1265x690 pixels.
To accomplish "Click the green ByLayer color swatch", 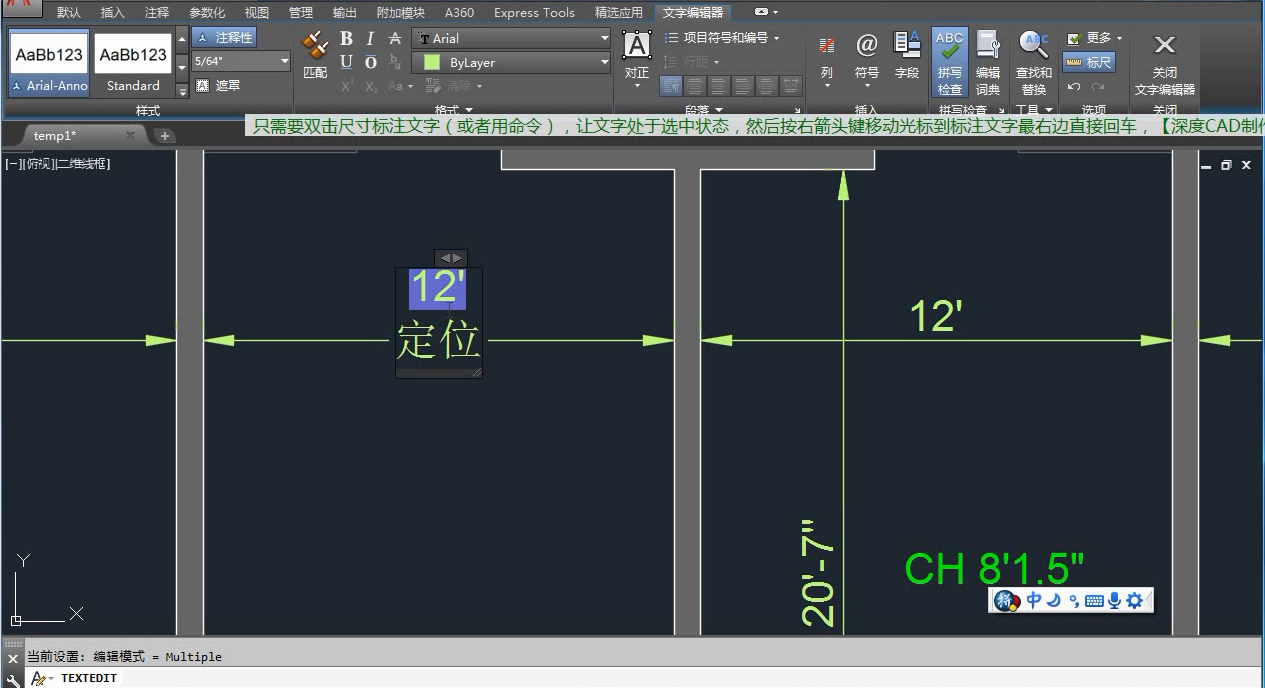I will (432, 62).
